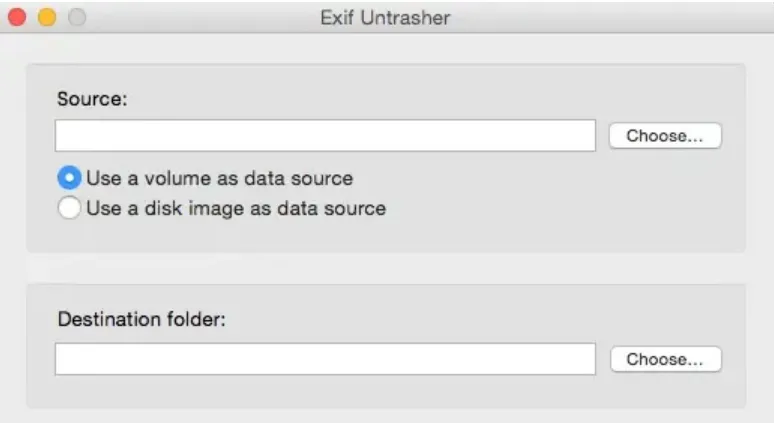The image size is (774, 423).
Task: Focus the Source path text field
Action: (325, 136)
